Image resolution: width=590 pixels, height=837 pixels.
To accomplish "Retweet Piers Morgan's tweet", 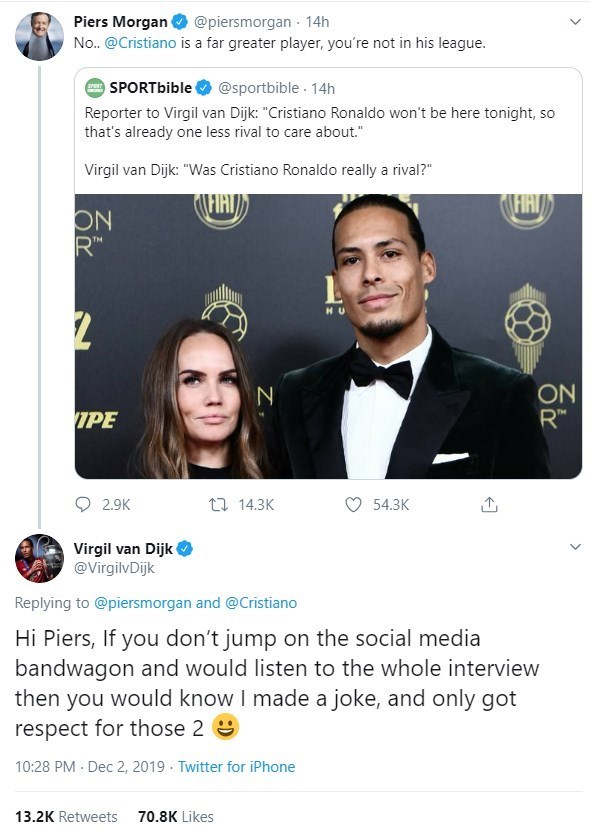I will (218, 504).
